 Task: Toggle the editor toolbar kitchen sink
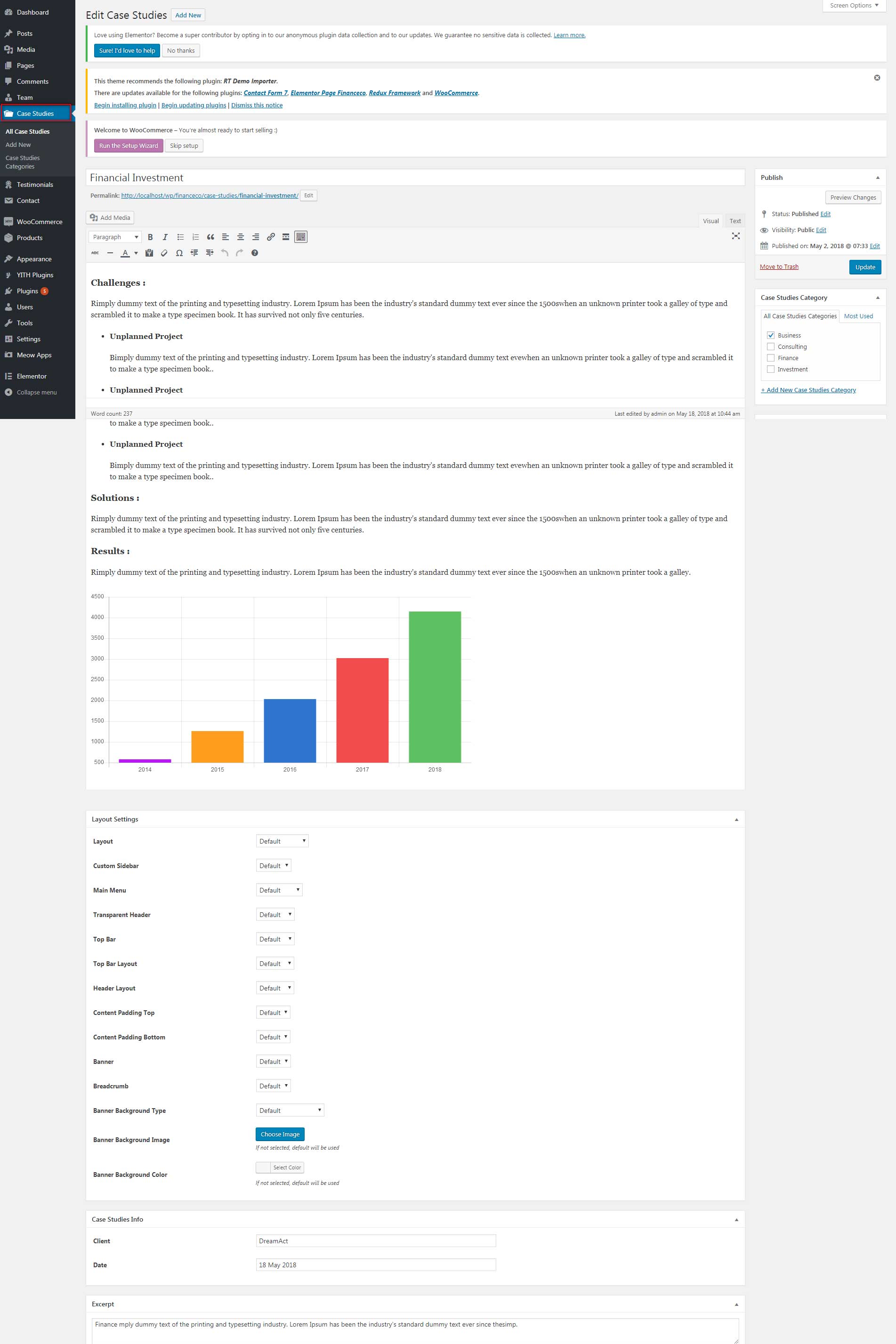(x=301, y=237)
